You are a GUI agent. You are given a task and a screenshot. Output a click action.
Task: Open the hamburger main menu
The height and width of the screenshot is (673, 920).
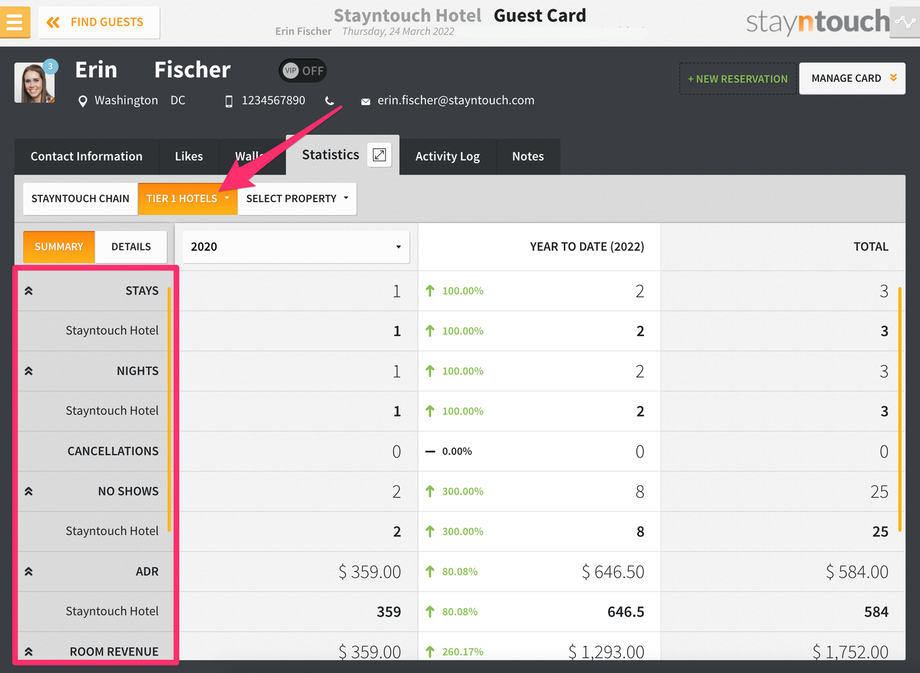point(15,22)
